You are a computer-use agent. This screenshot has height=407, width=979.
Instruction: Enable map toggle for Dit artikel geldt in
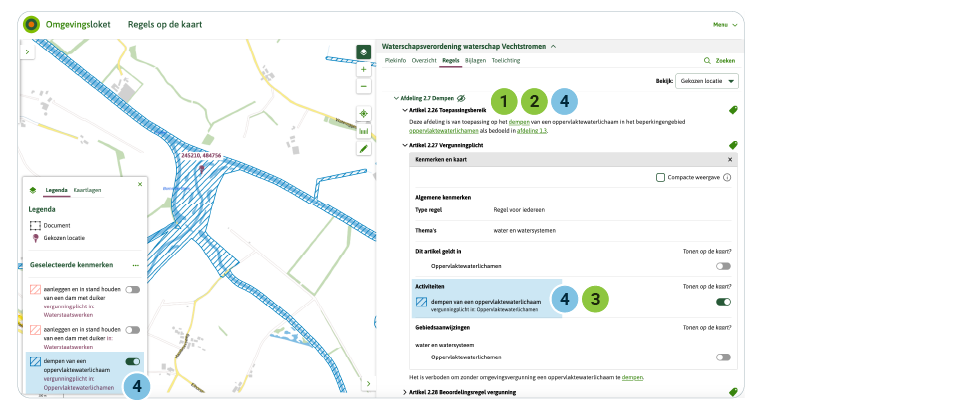(x=723, y=266)
